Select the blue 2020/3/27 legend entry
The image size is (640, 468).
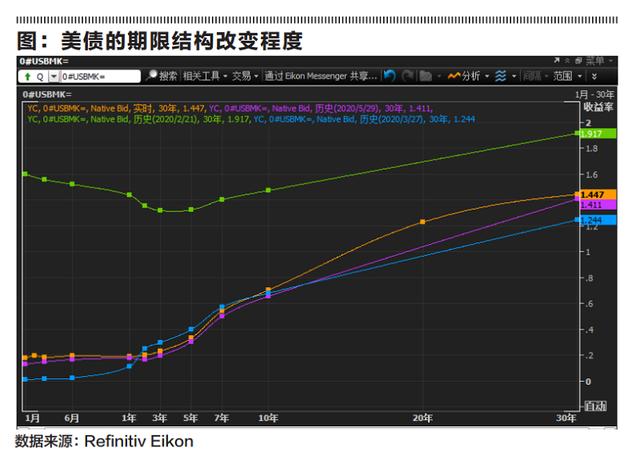coord(364,120)
